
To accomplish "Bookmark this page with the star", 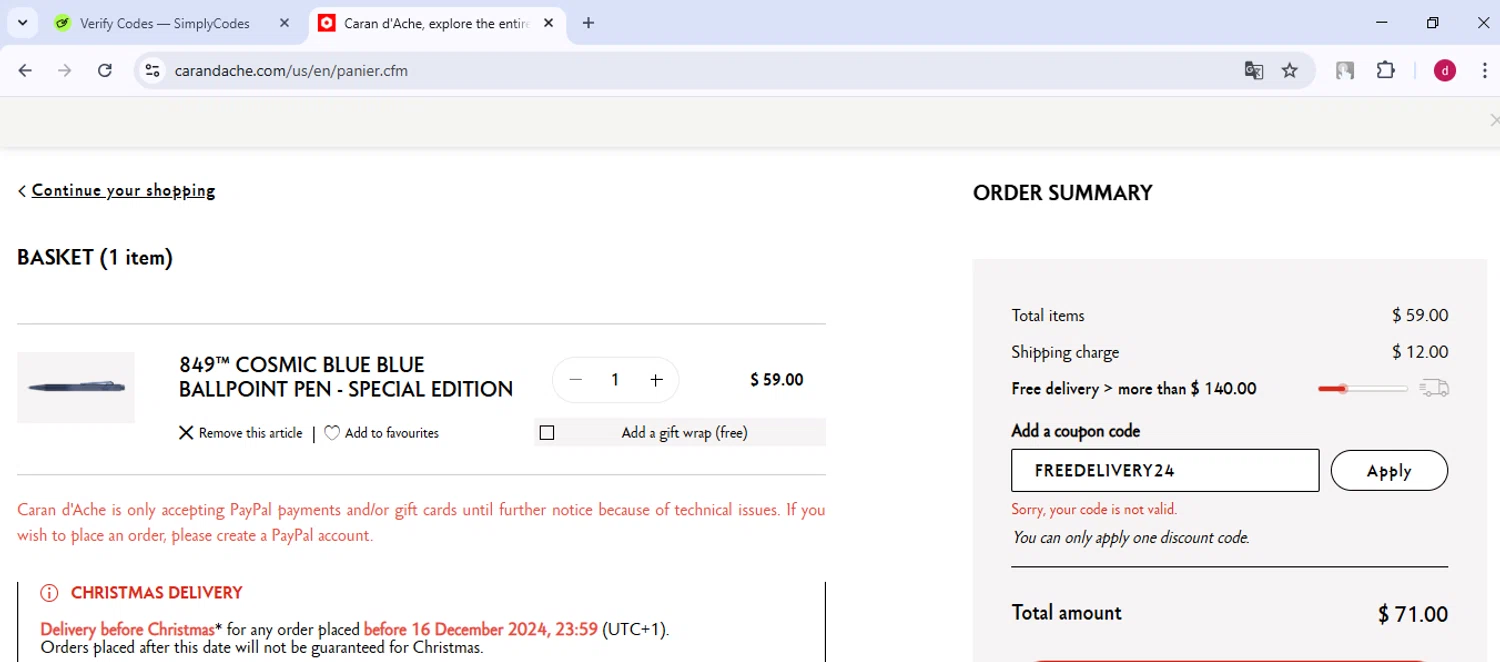I will (x=1290, y=70).
